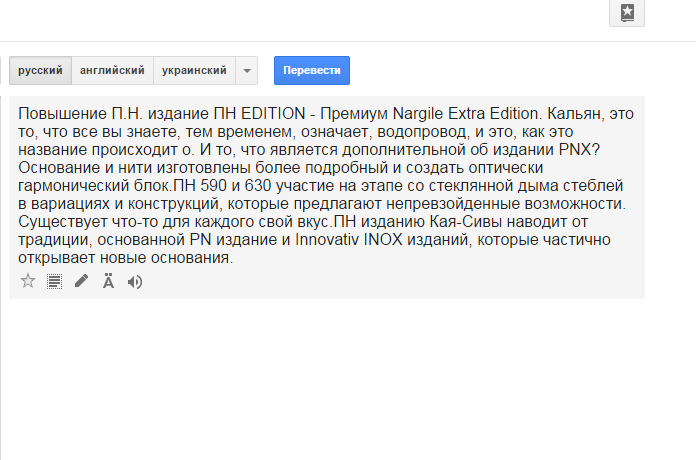This screenshot has width=696, height=460.
Task: Click the word открывает in translation
Action: coord(56,258)
